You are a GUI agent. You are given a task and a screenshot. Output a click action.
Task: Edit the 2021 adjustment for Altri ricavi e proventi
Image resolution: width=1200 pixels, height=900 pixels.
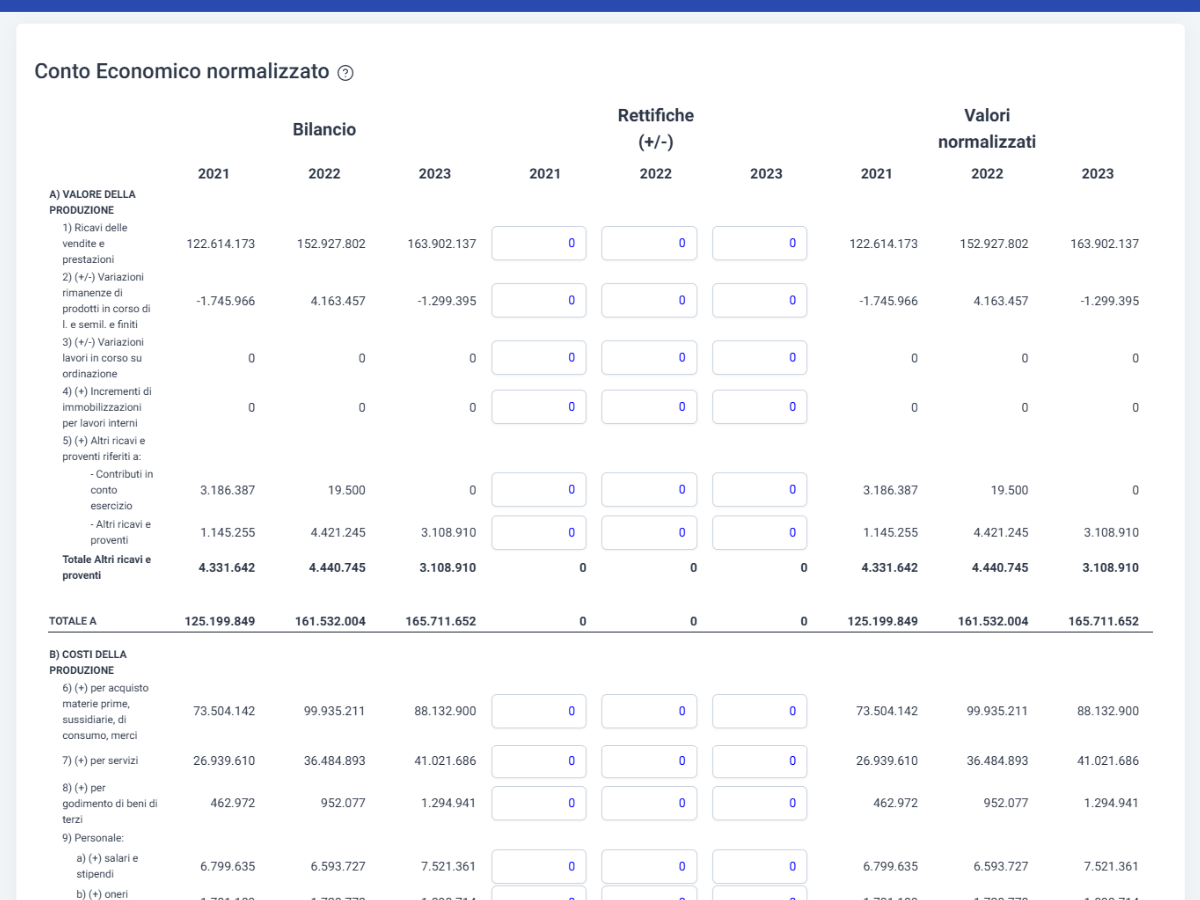coord(539,532)
